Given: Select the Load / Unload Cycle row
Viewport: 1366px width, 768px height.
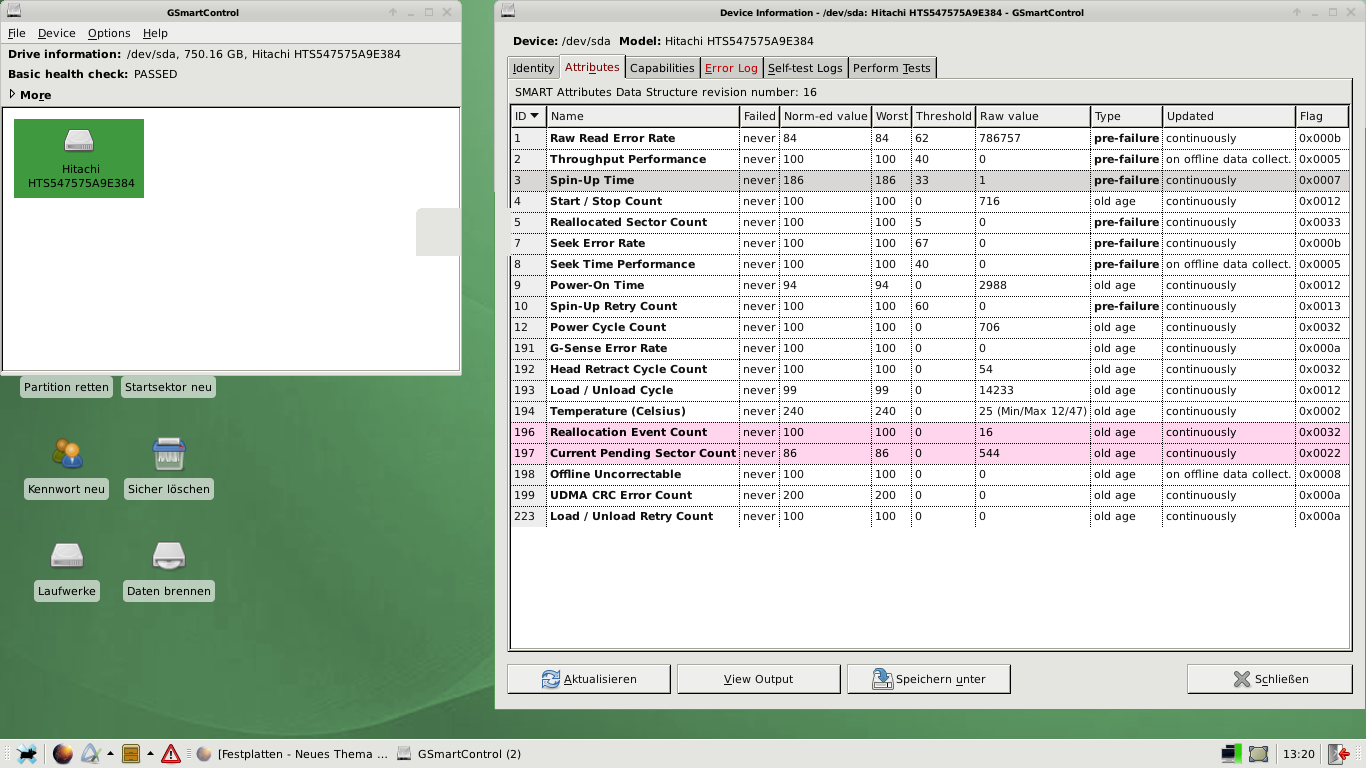Looking at the screenshot, I should pyautogui.click(x=929, y=390).
